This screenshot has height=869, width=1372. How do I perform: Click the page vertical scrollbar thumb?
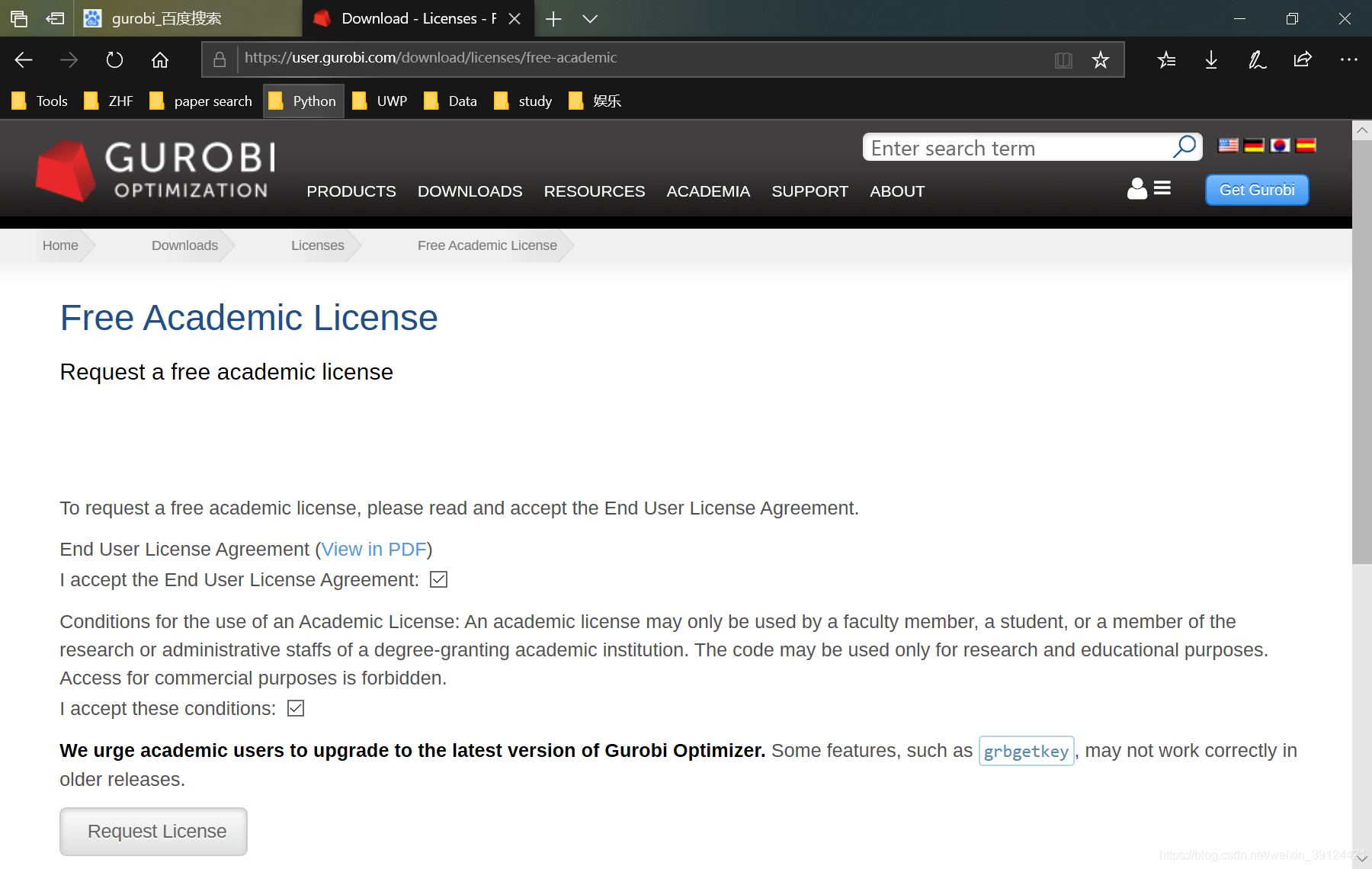point(1362,351)
